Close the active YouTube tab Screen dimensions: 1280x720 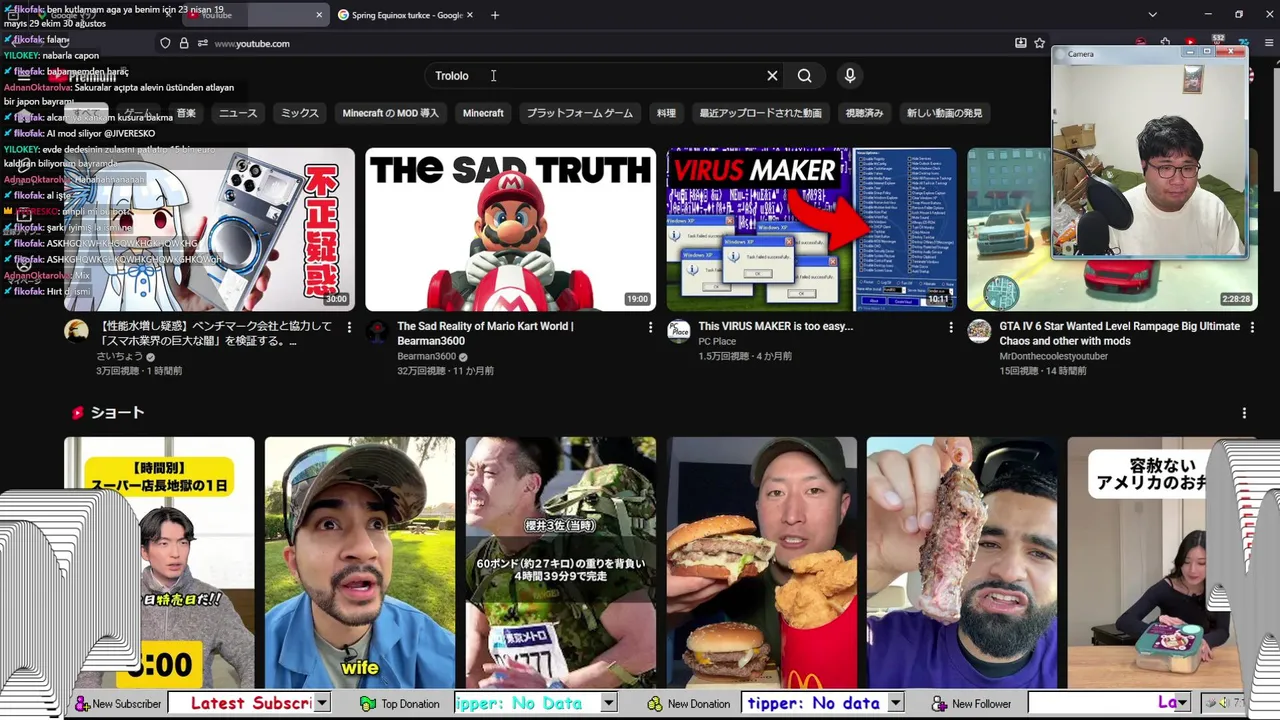click(x=320, y=15)
